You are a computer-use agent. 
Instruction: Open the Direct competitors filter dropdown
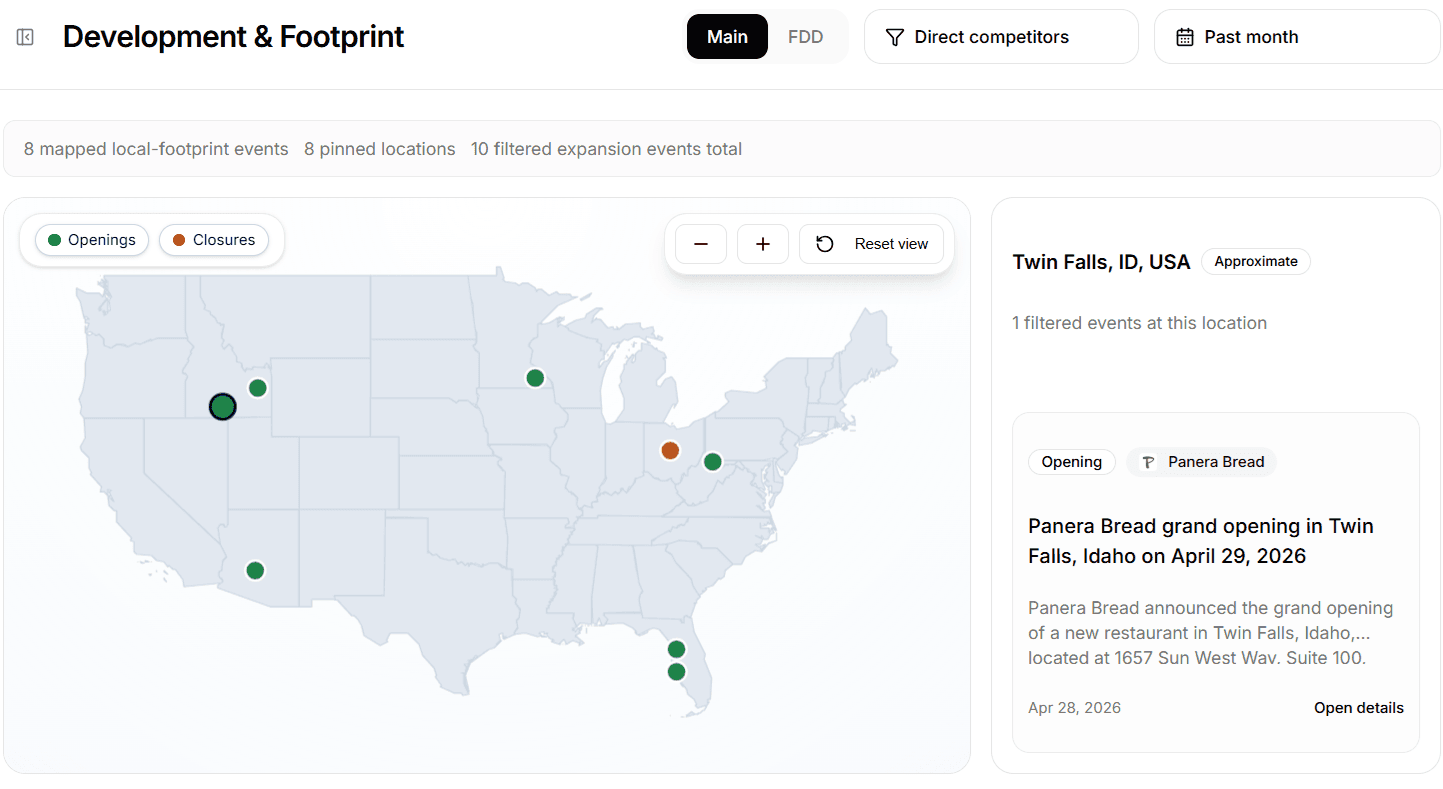tap(1001, 37)
